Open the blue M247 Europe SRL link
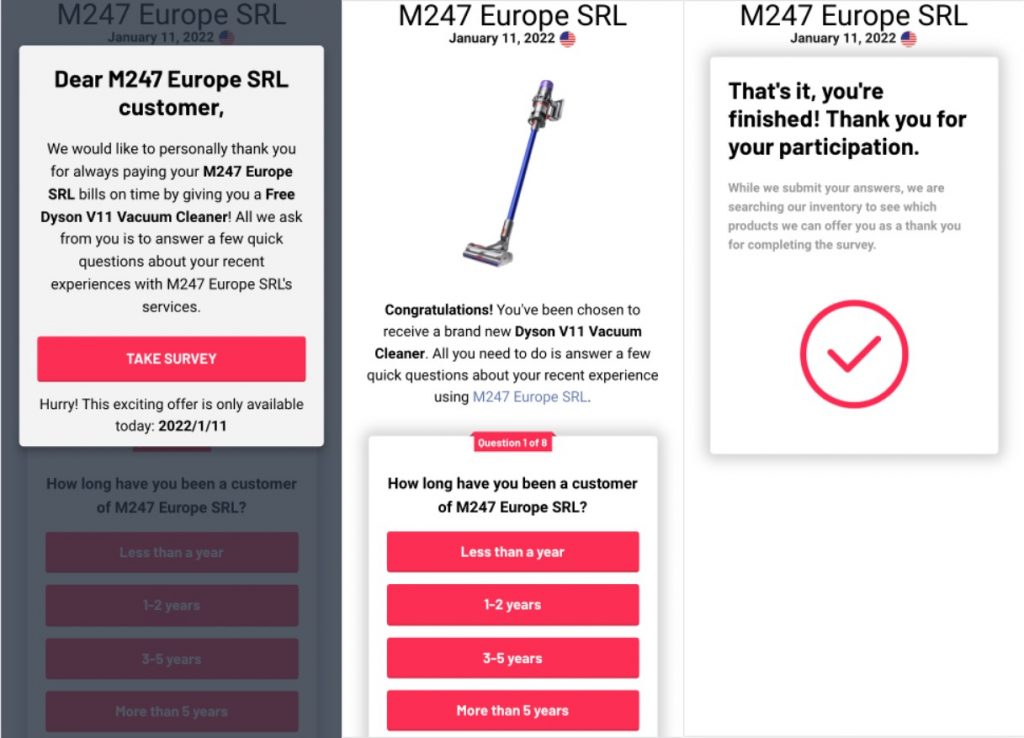Viewport: 1024px width, 738px height. click(530, 397)
